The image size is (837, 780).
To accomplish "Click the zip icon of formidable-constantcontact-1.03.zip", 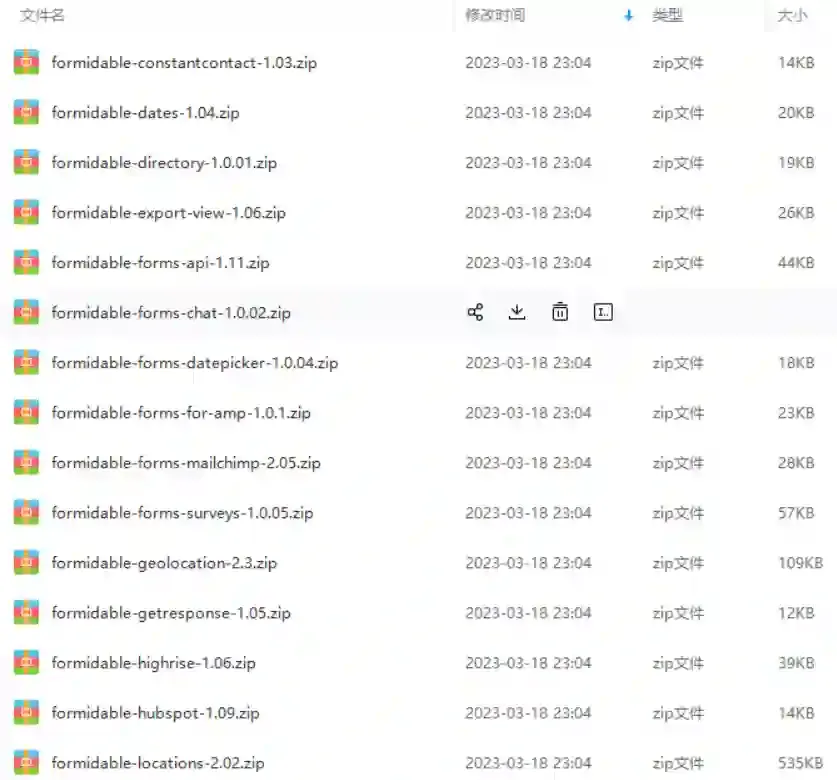I will click(26, 62).
